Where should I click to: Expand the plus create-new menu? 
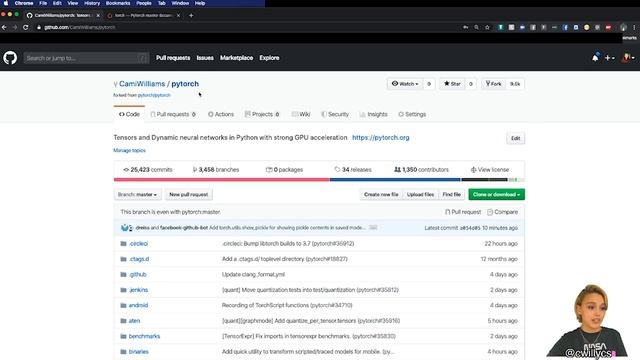coord(609,58)
